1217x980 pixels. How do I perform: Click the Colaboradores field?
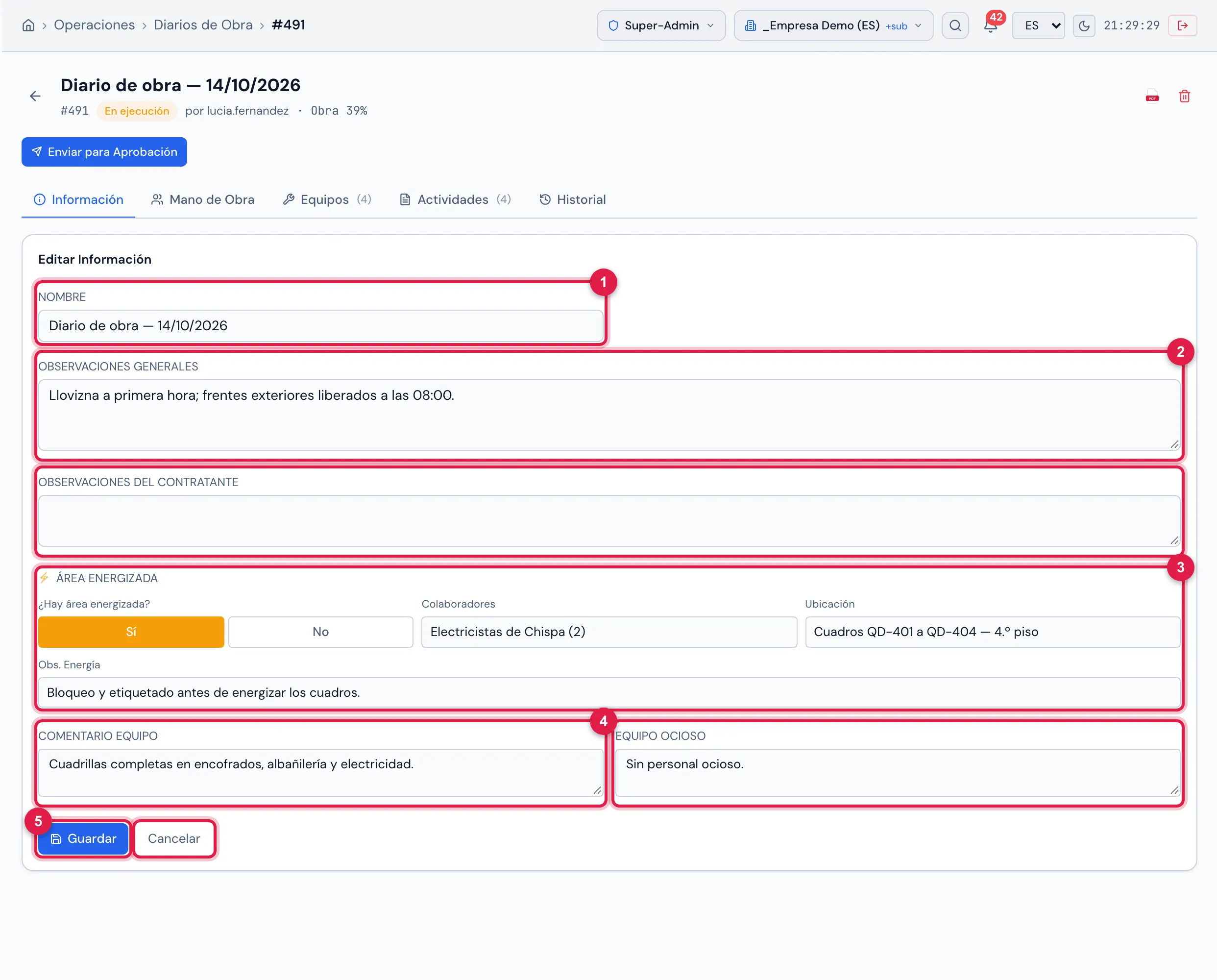click(609, 632)
